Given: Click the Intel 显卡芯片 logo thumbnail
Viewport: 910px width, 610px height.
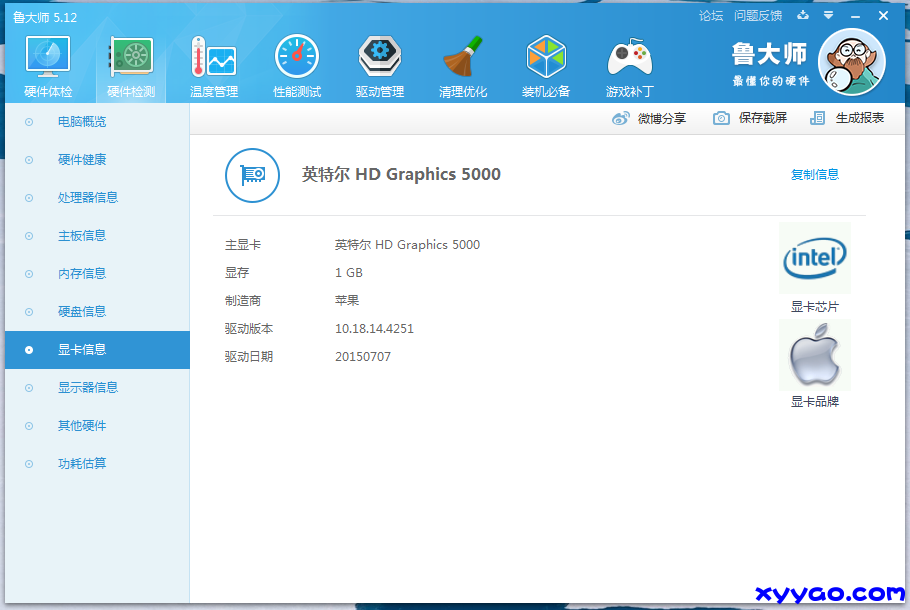Looking at the screenshot, I should (814, 259).
